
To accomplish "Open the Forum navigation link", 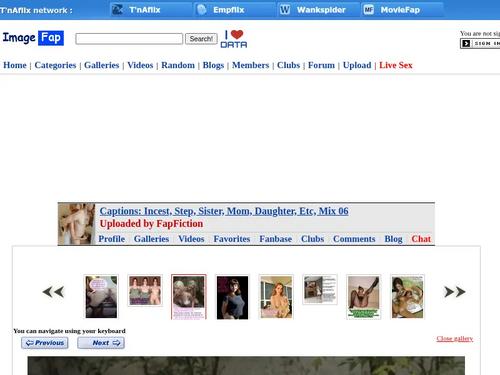I will coord(321,65).
